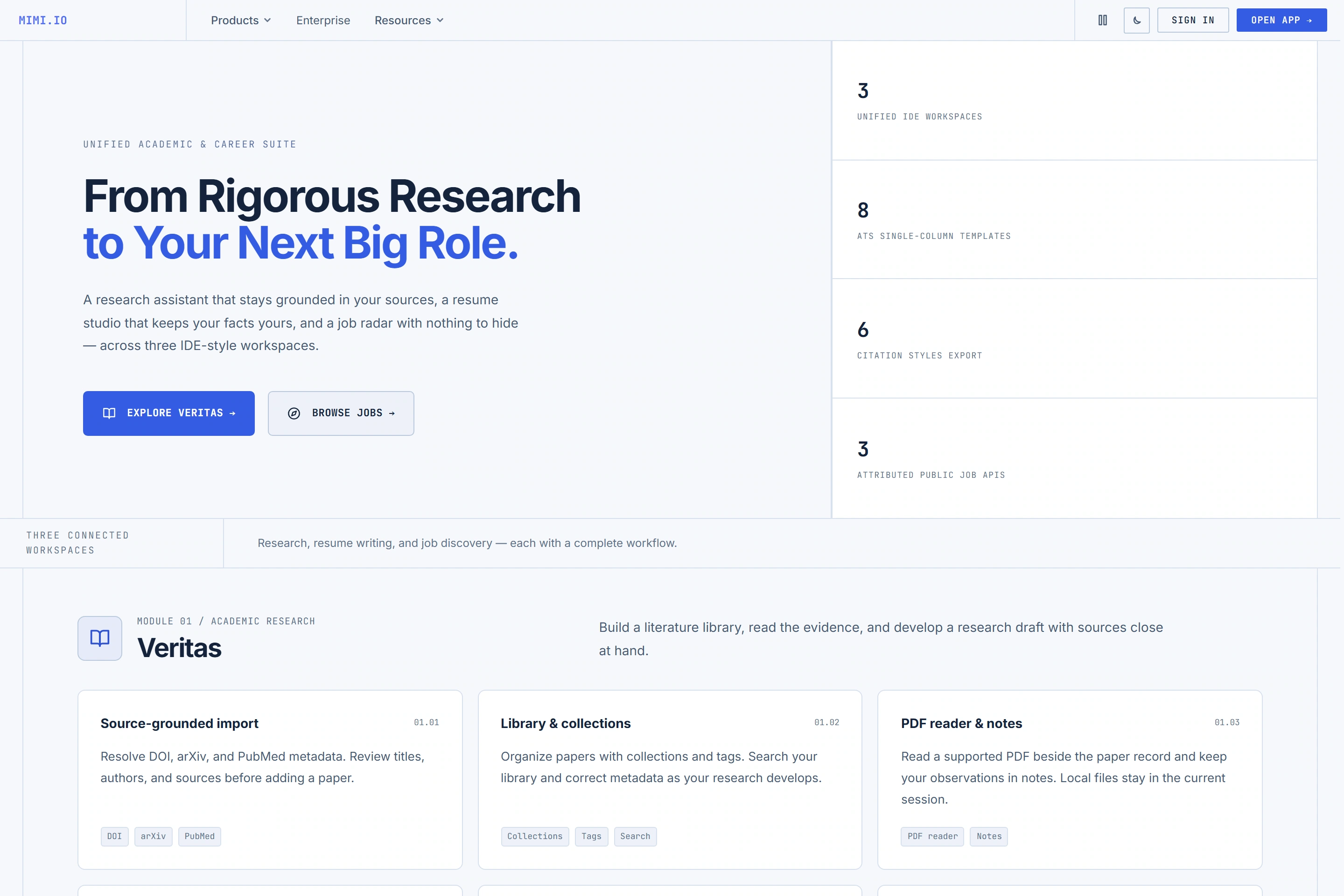Click the PDF reader tag chip
The image size is (1344, 896).
932,837
